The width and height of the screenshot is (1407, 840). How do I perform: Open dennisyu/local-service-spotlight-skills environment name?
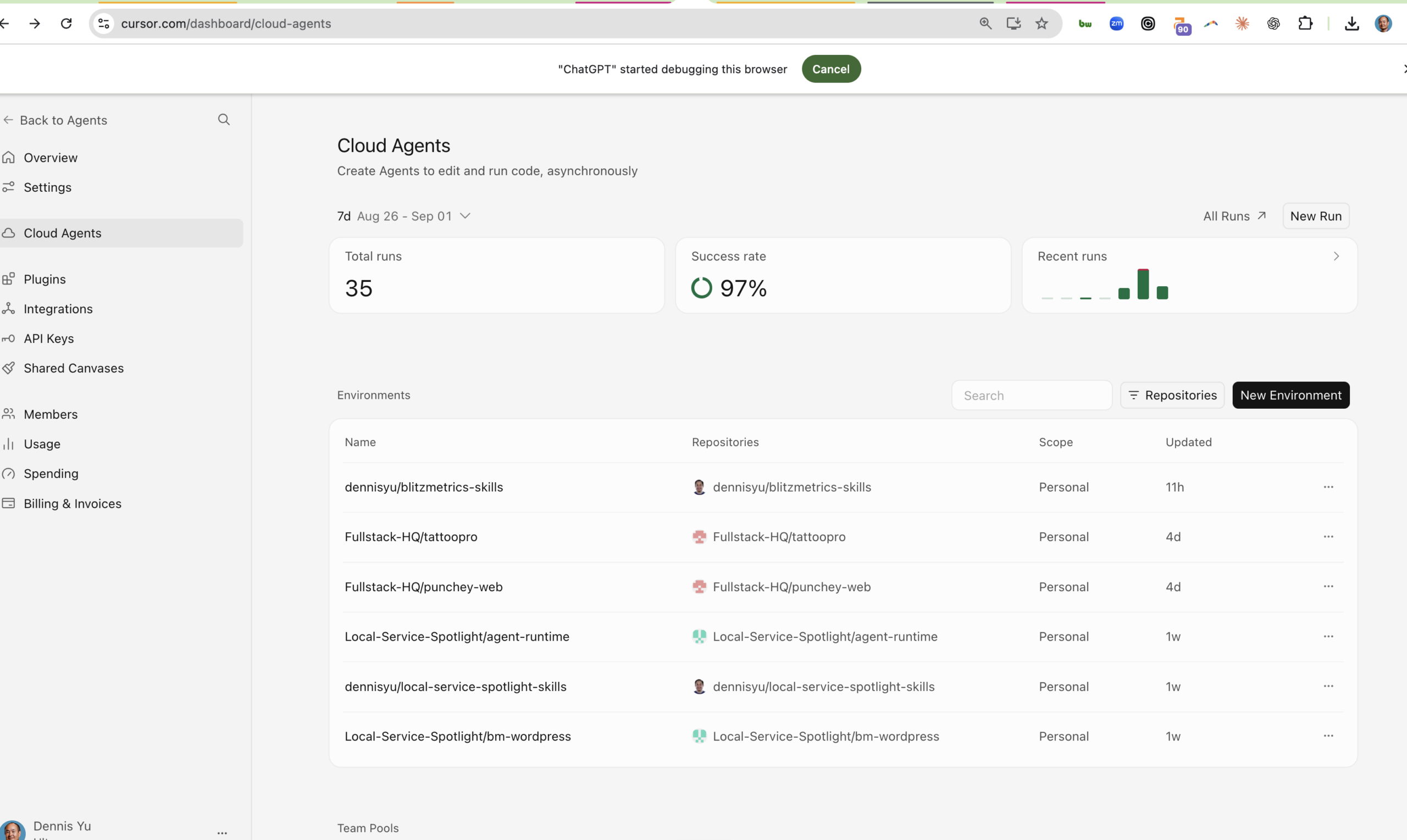click(x=455, y=686)
